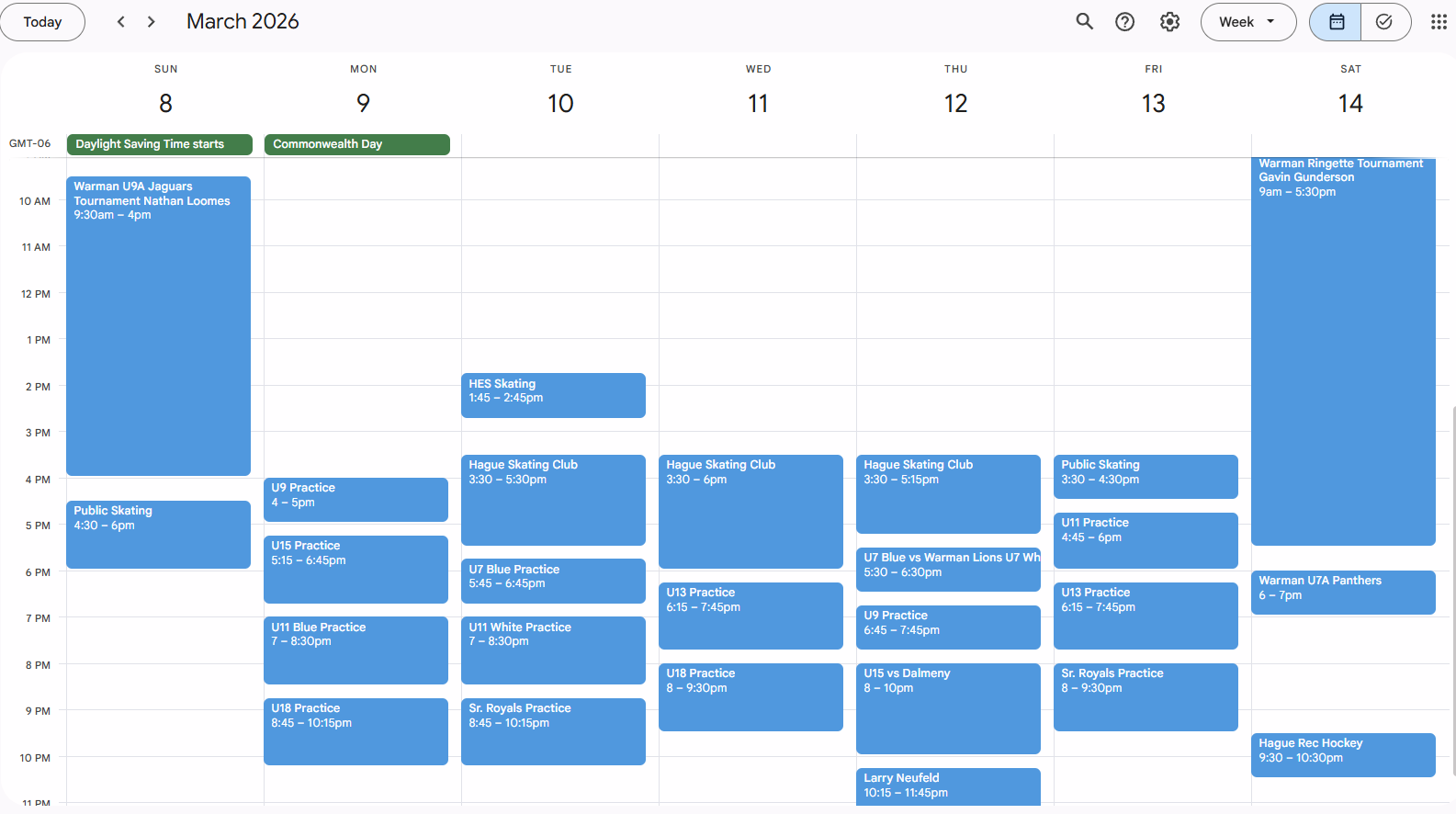Open Saturday 14 day view
The width and height of the screenshot is (1456, 814).
click(1349, 103)
